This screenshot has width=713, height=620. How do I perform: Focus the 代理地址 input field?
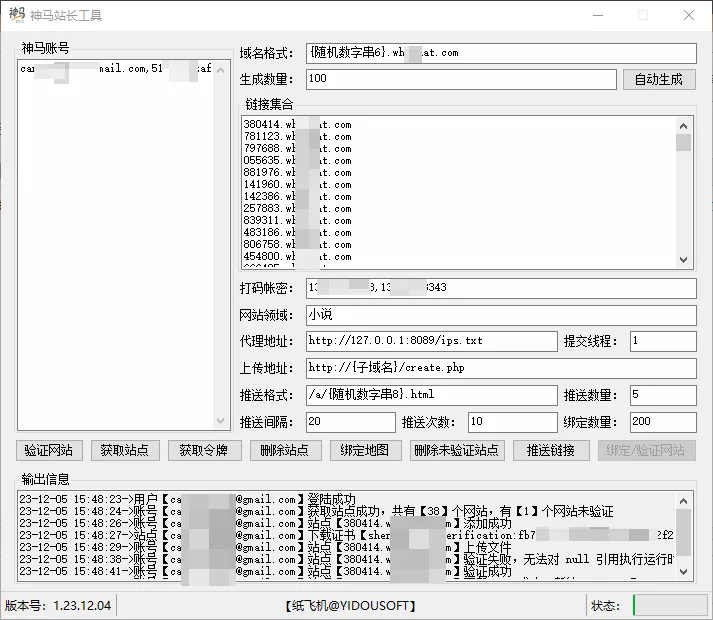[432, 341]
